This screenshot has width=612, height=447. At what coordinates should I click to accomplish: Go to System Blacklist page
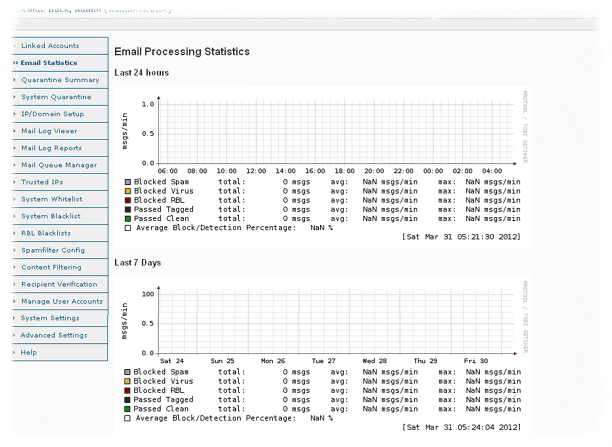51,216
